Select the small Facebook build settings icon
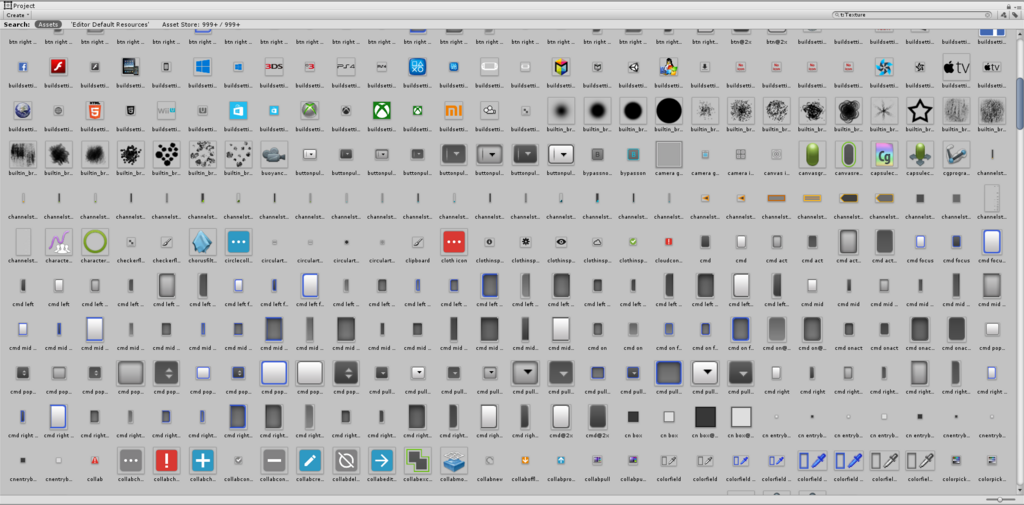 [x=23, y=67]
